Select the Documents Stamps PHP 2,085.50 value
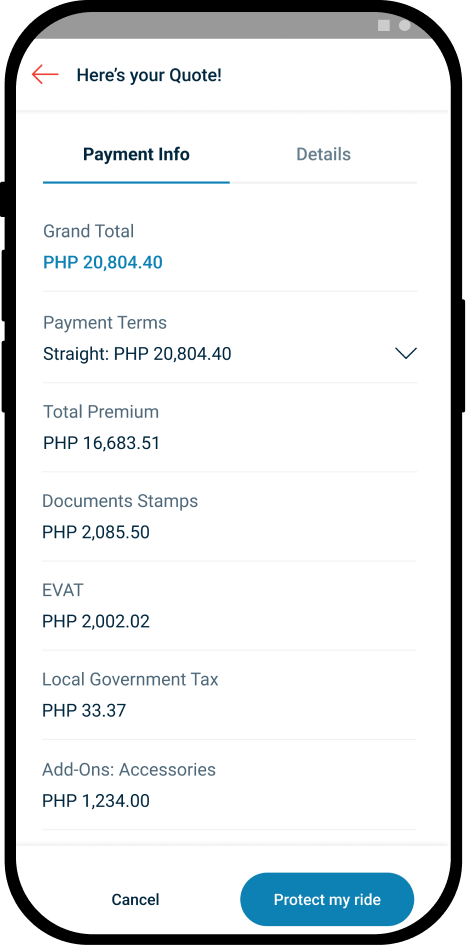466x945 pixels. pos(96,532)
